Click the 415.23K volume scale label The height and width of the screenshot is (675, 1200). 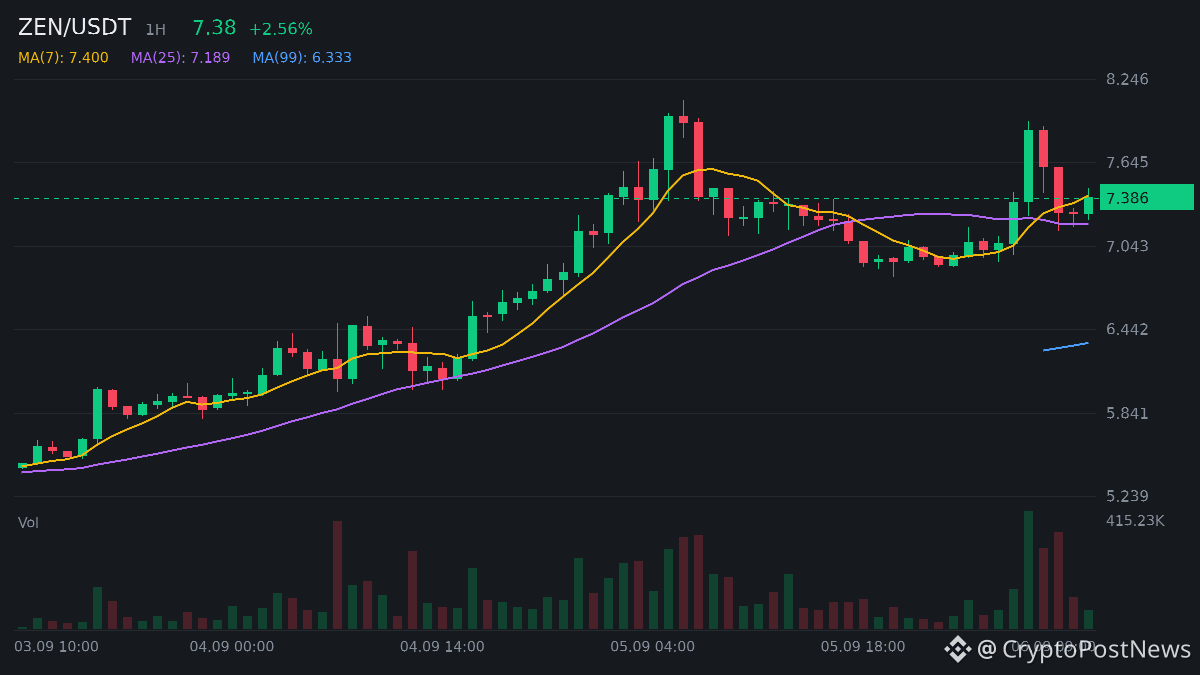(1135, 521)
